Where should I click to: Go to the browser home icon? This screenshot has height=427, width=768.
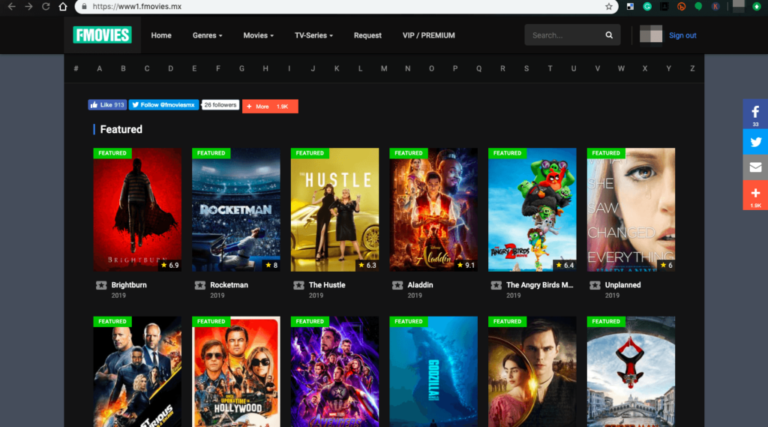pyautogui.click(x=63, y=6)
